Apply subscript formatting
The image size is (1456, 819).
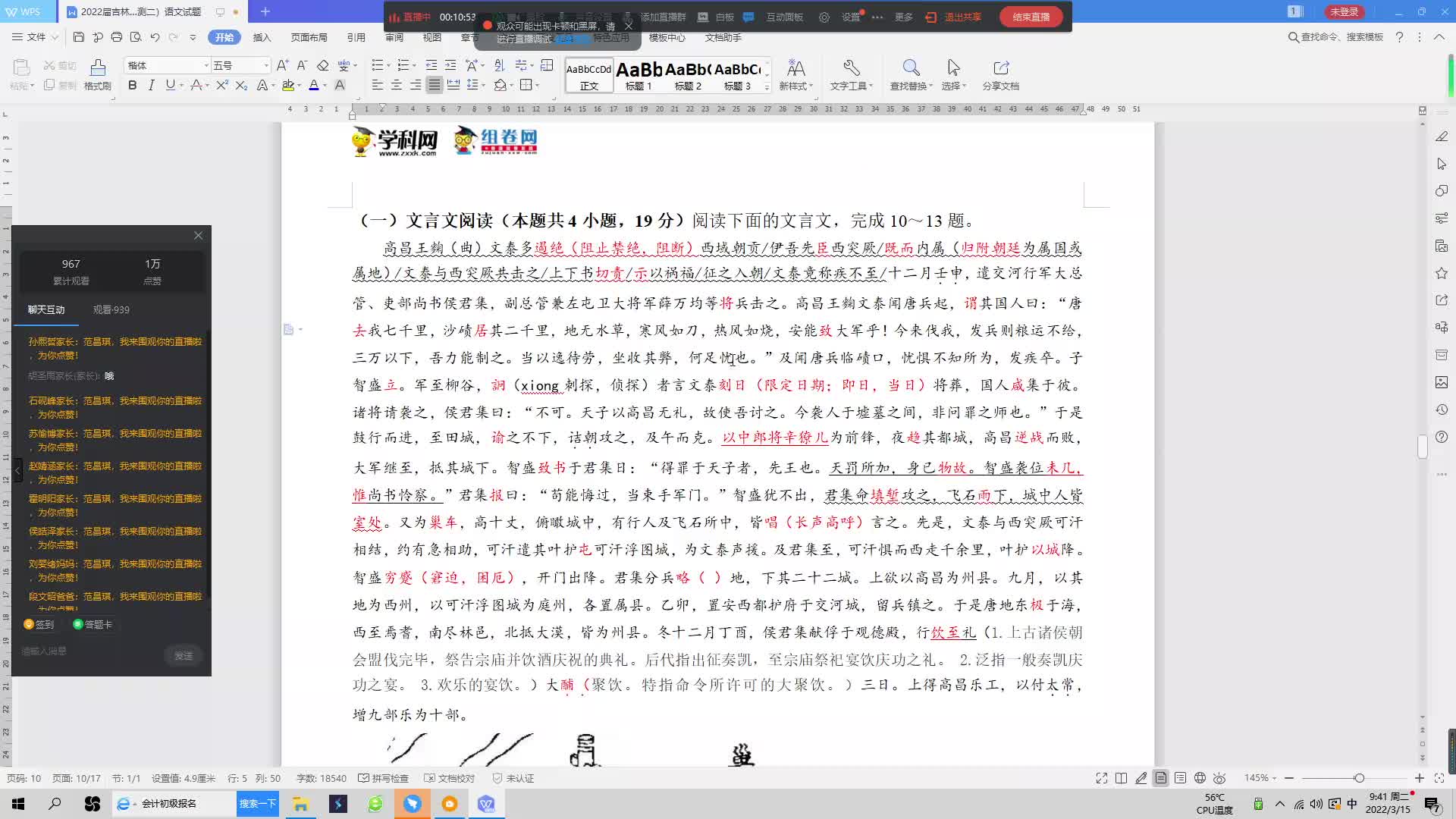click(x=241, y=85)
